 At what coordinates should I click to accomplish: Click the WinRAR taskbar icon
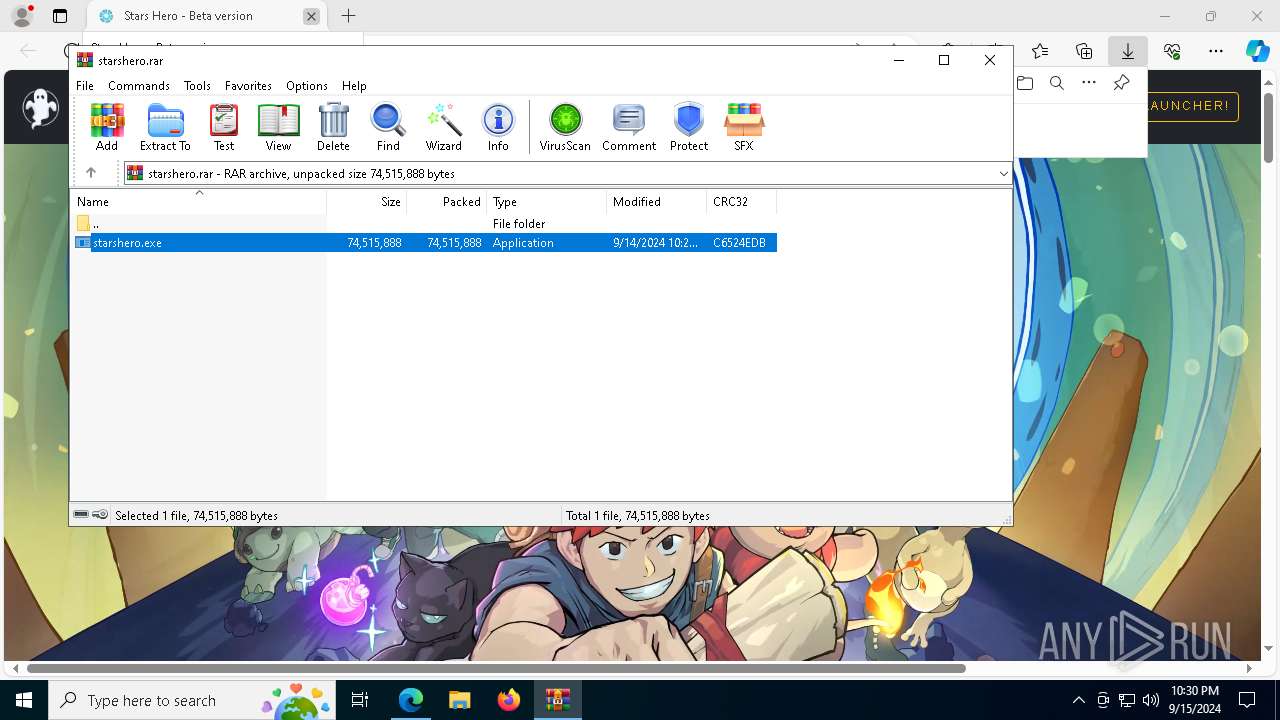557,700
